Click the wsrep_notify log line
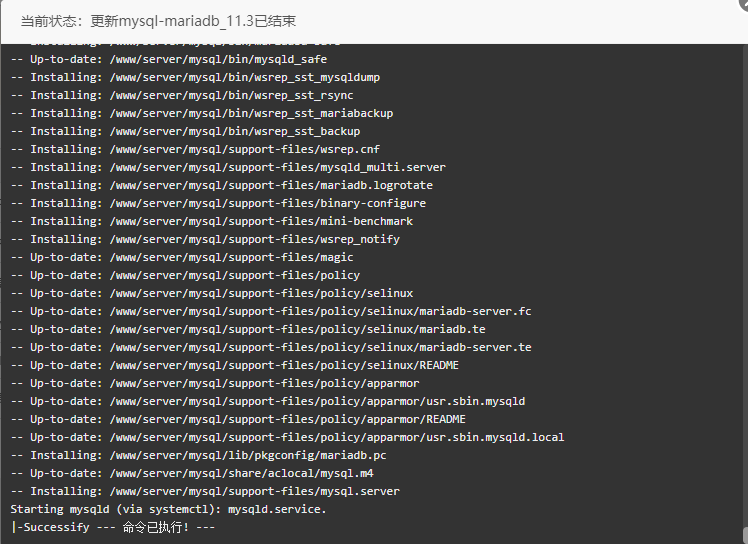Screen dimensions: 748x544 pyautogui.click(x=205, y=239)
